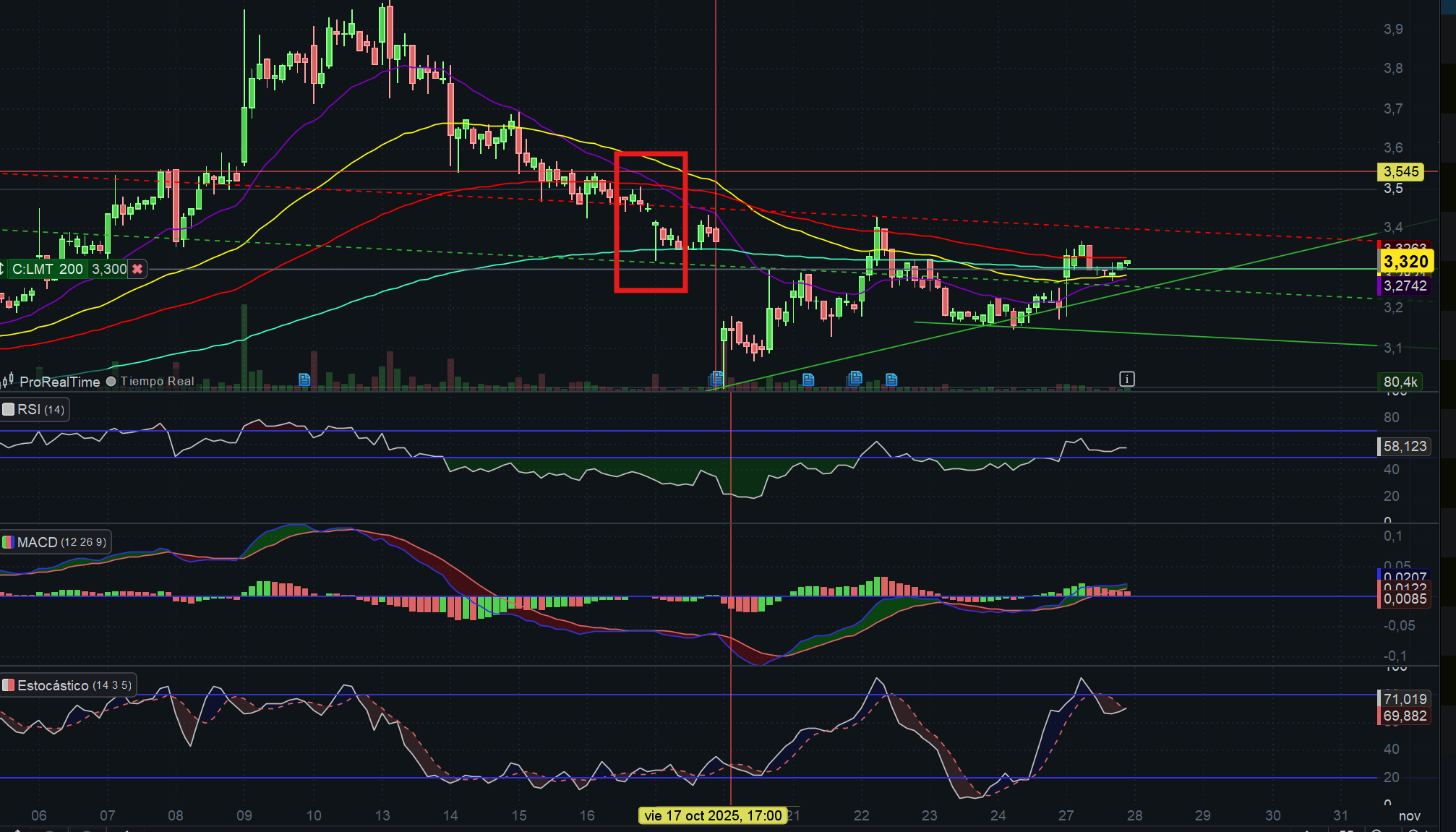This screenshot has height=832, width=1456.
Task: Click the resize arrow beside C:LMT order label
Action: click(2, 269)
